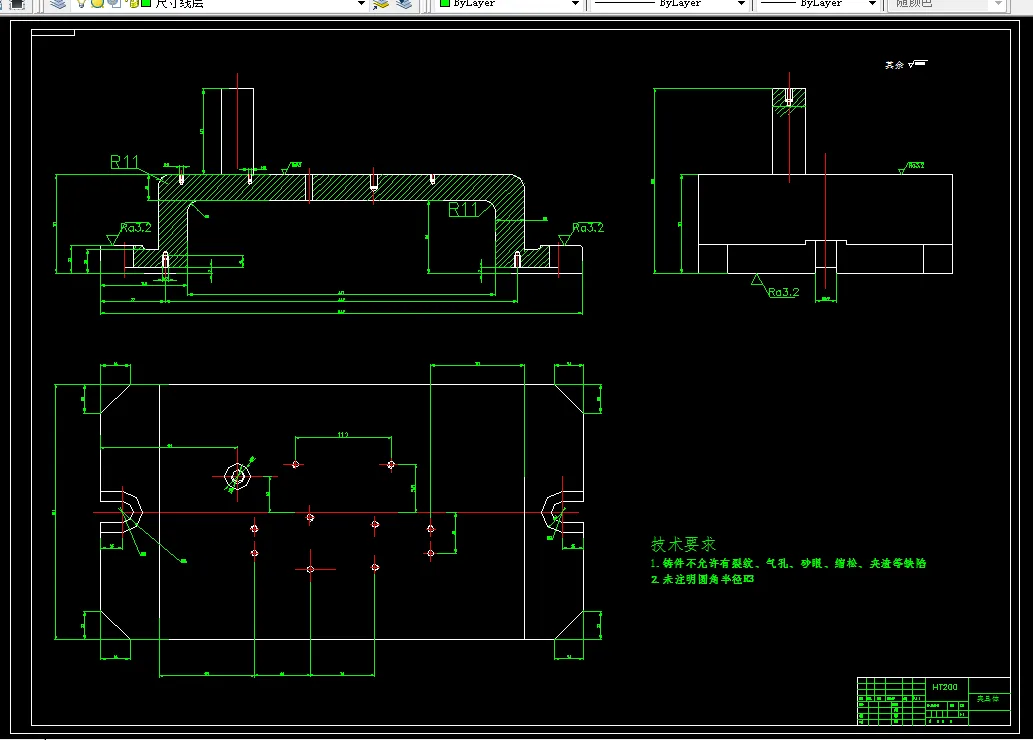Click the green layer color swatch
The height and width of the screenshot is (740, 1033).
coord(146,3)
